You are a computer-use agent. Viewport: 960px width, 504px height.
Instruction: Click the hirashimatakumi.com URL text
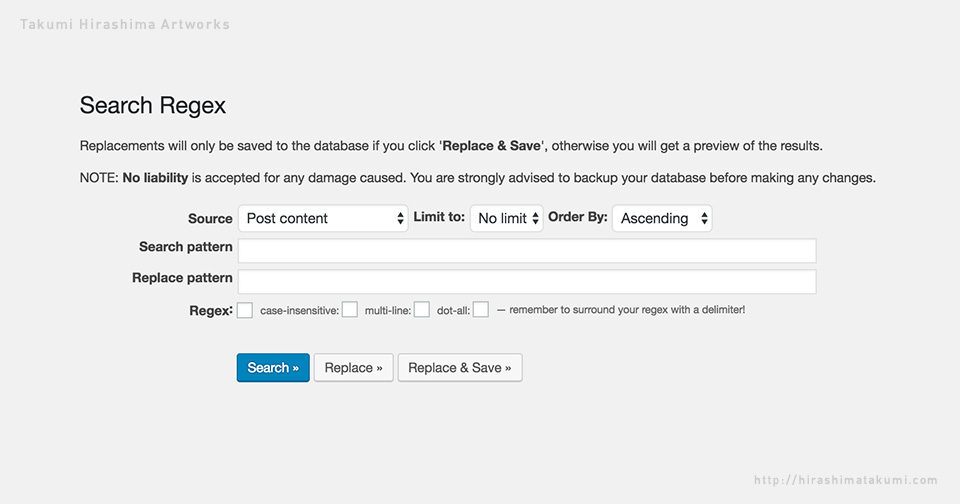pos(845,480)
